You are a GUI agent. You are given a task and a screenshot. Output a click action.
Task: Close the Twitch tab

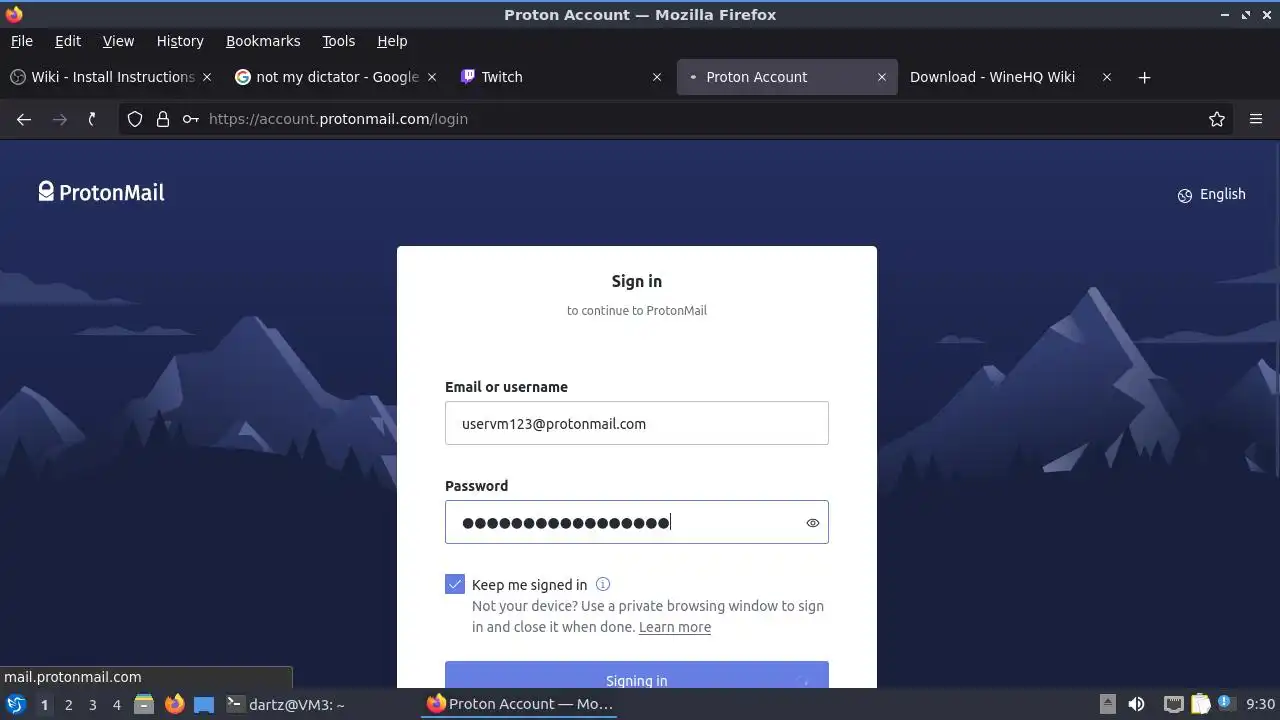click(x=657, y=77)
